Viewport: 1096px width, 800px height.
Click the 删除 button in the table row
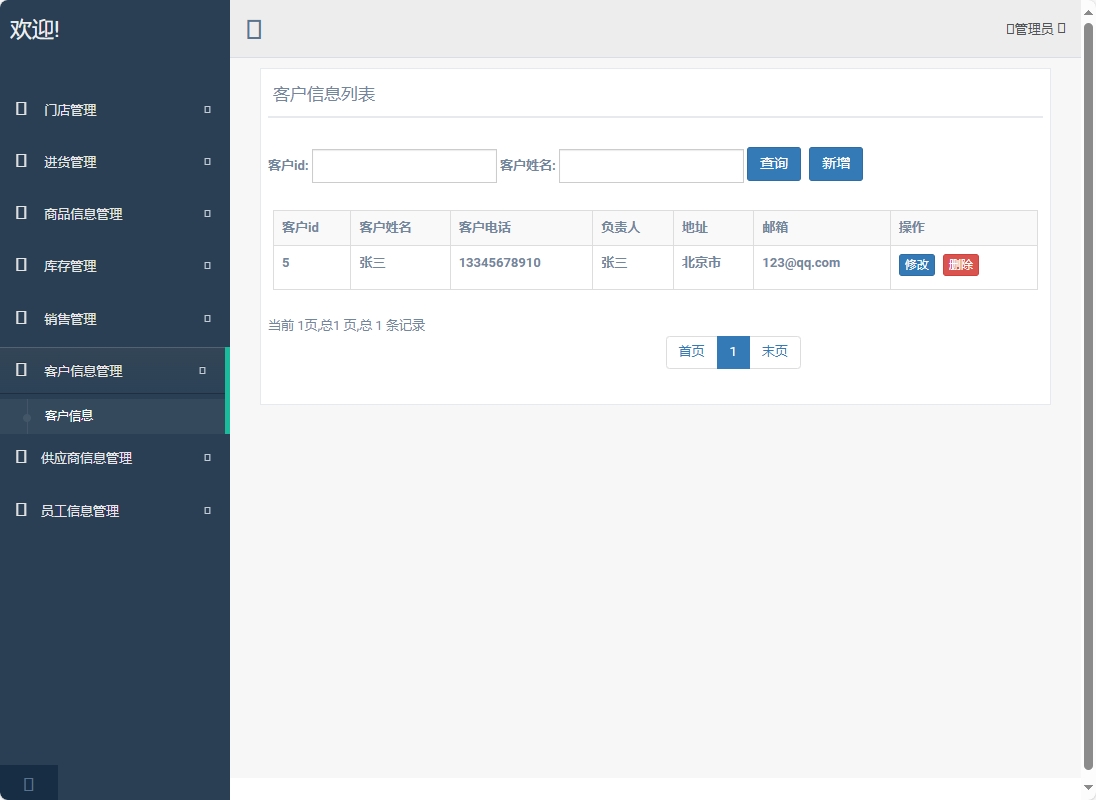coord(960,266)
